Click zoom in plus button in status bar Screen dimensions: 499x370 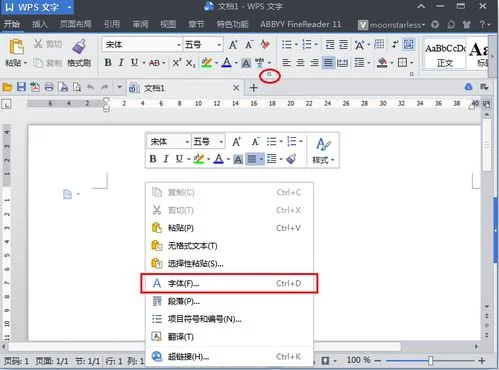482,361
